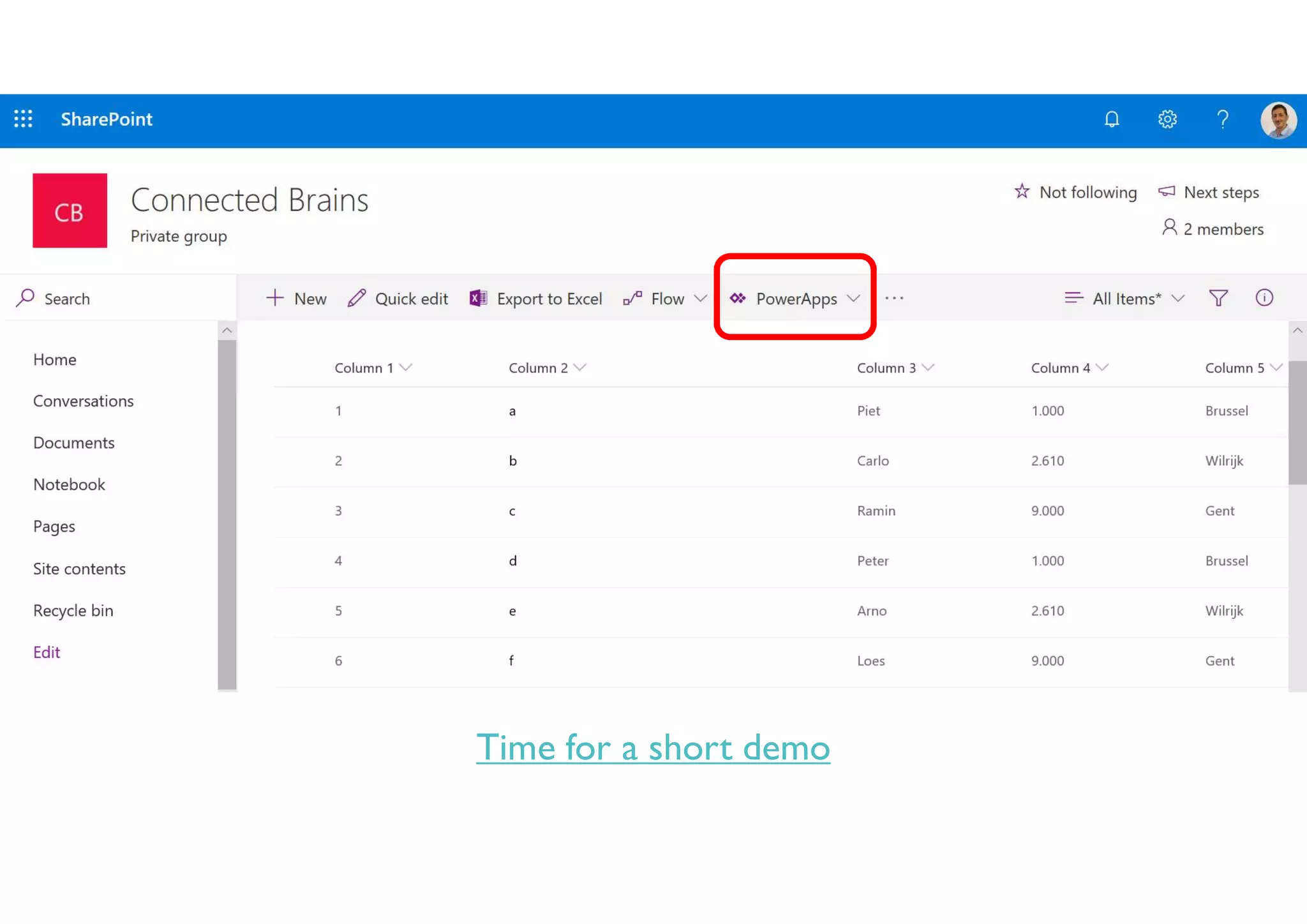1307x924 pixels.
Task: Select the row cell 'Arno'
Action: click(x=872, y=611)
